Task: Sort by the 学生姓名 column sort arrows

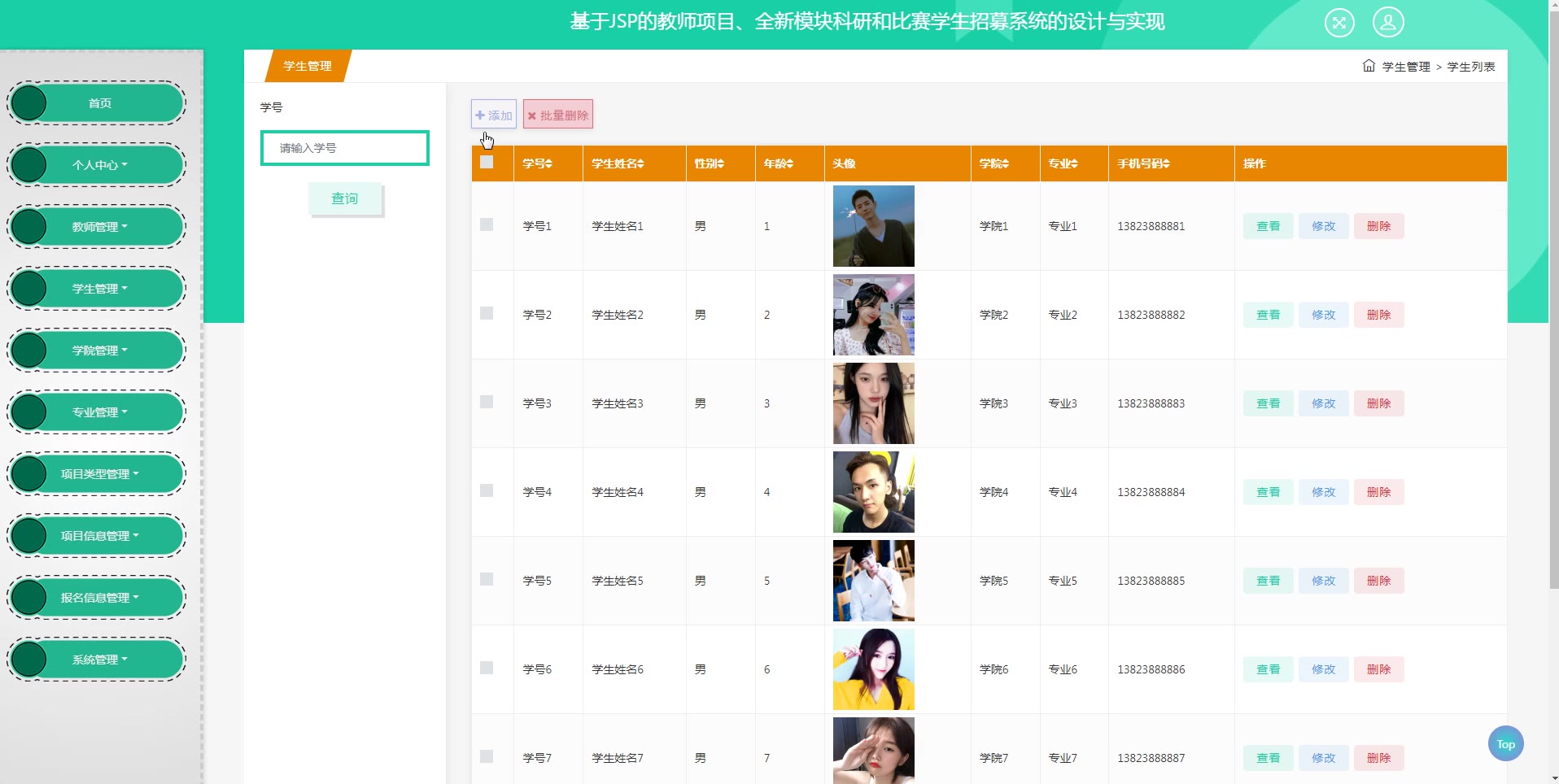Action: [x=640, y=163]
